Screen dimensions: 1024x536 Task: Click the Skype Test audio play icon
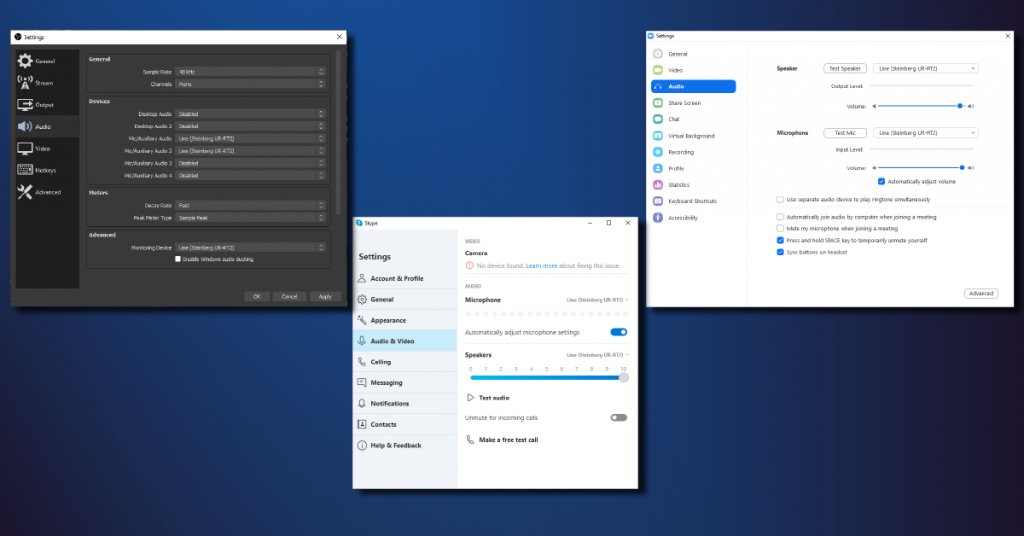[x=470, y=398]
